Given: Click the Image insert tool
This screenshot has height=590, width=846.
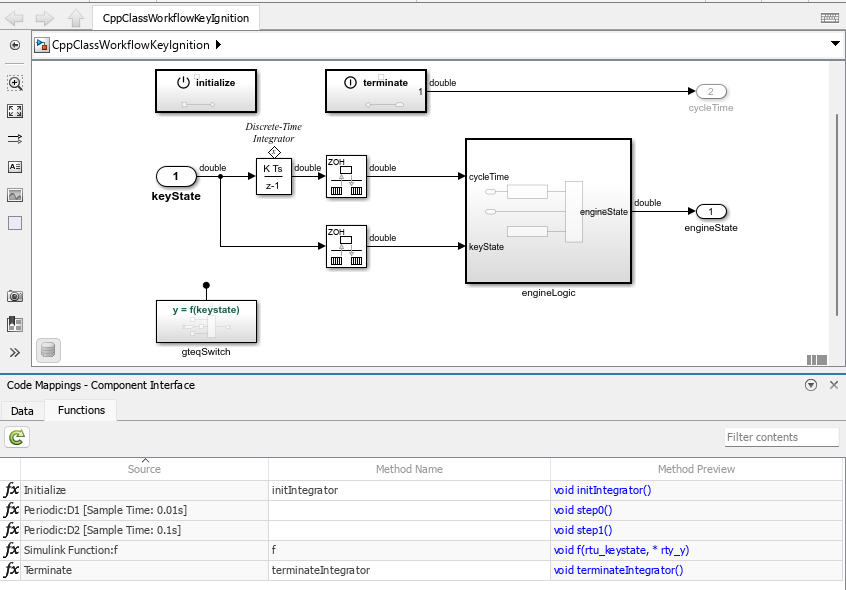Looking at the screenshot, I should (15, 195).
